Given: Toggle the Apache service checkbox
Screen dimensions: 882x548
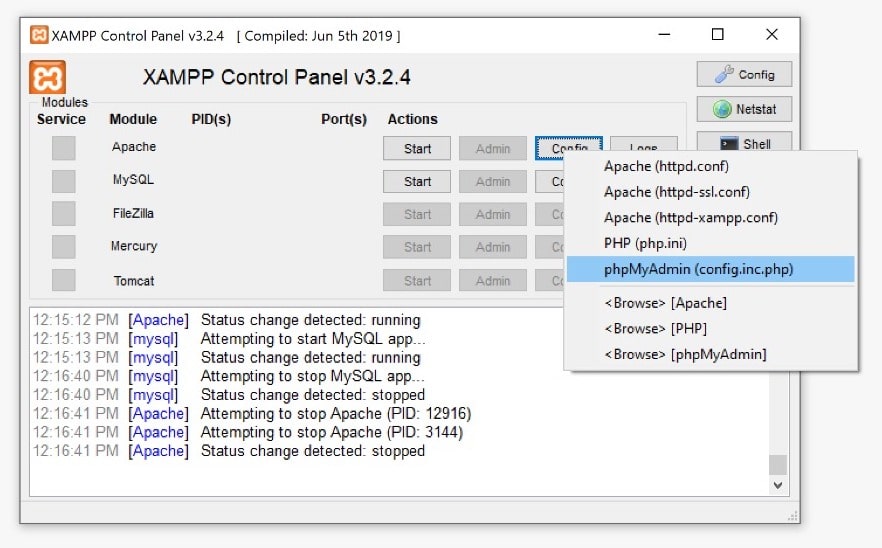Looking at the screenshot, I should pyautogui.click(x=64, y=149).
